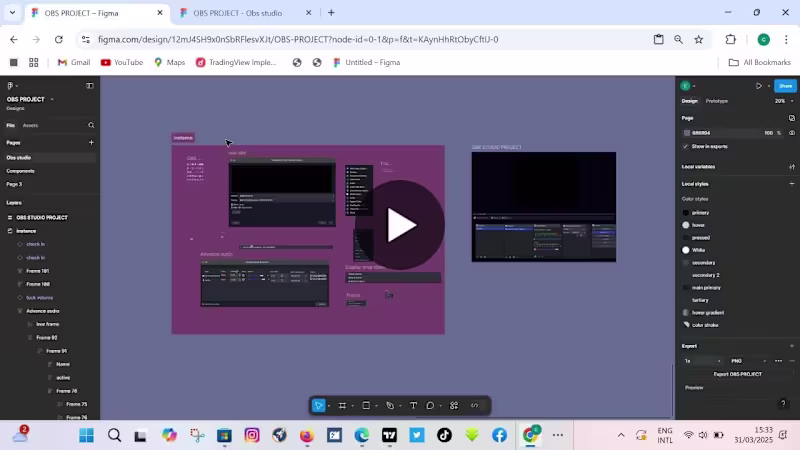Click Export OBS PROJECT button
The image size is (800, 450).
pyautogui.click(x=737, y=374)
